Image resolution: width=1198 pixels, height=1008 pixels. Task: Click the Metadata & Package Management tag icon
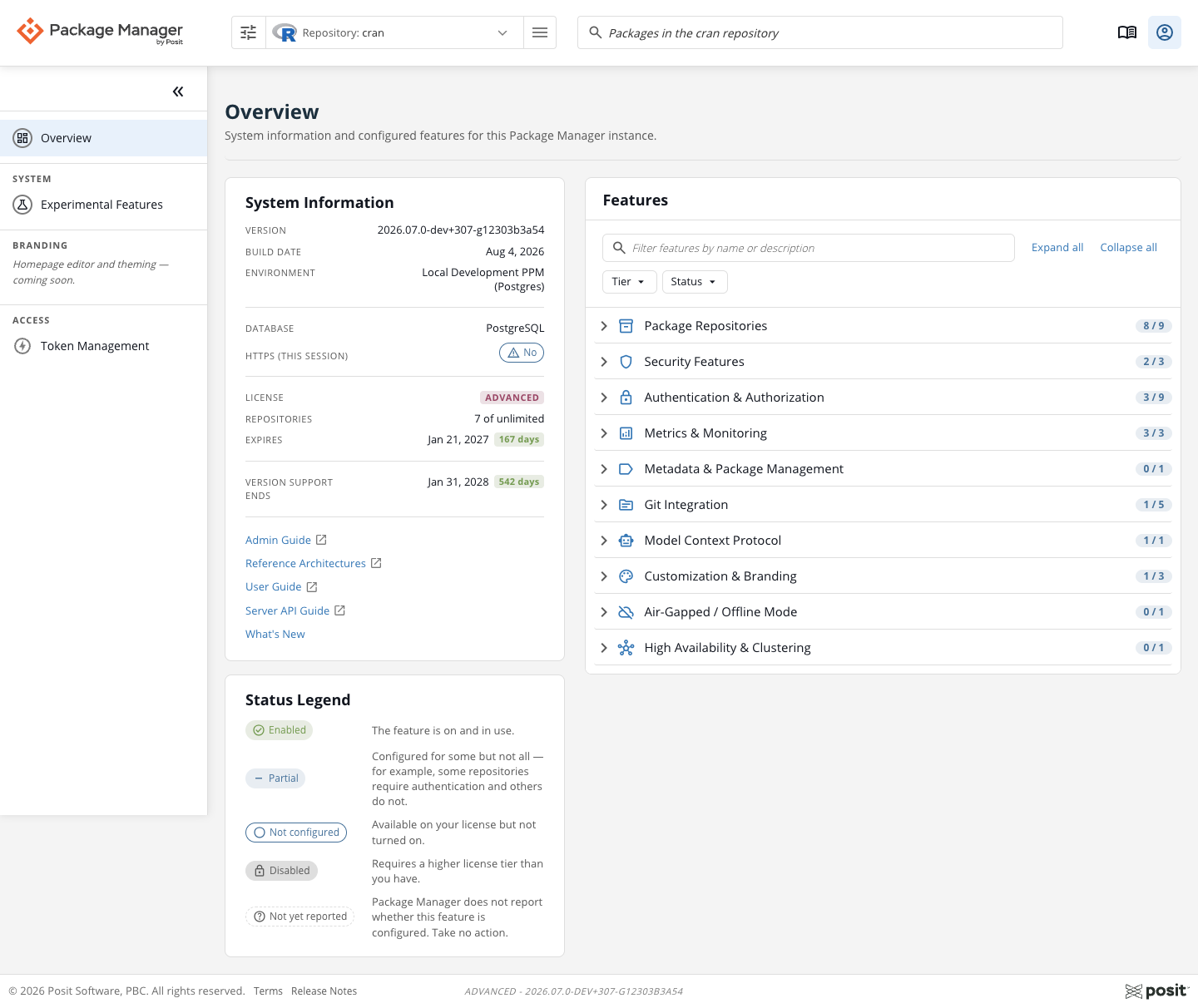[x=626, y=469]
